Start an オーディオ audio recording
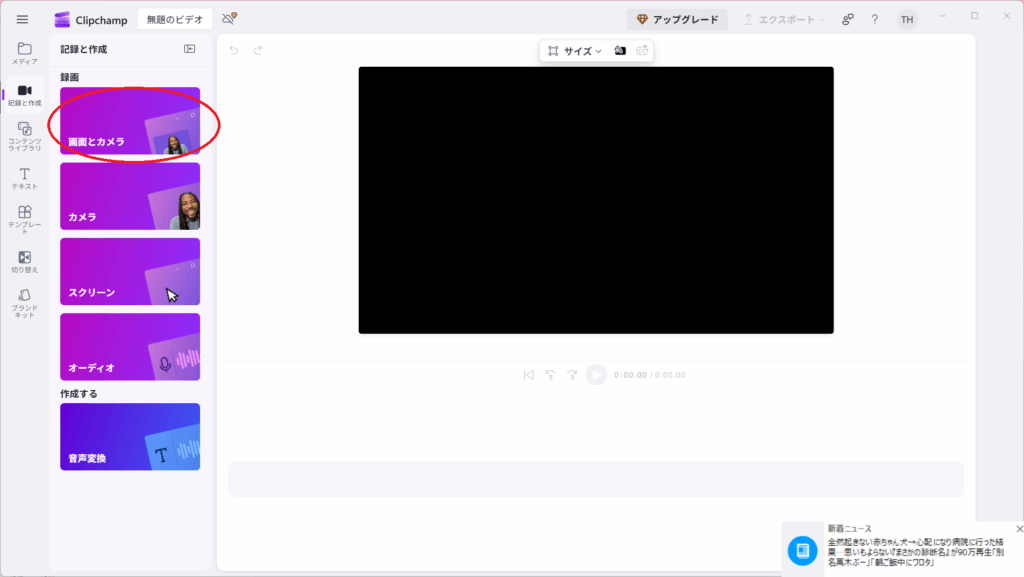The height and width of the screenshot is (577, 1024). point(130,347)
